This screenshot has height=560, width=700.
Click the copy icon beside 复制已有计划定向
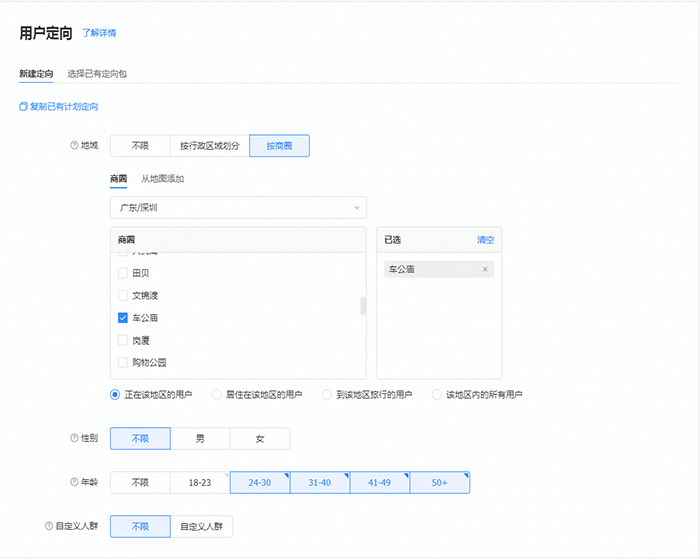pyautogui.click(x=23, y=107)
